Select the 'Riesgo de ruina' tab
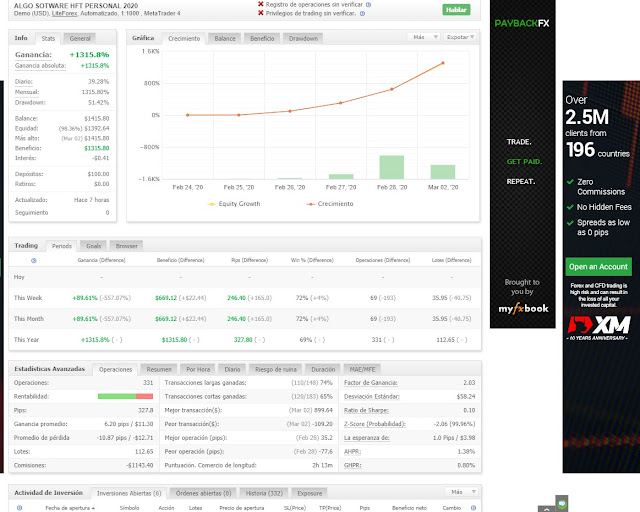The width and height of the screenshot is (640, 512). tap(276, 370)
